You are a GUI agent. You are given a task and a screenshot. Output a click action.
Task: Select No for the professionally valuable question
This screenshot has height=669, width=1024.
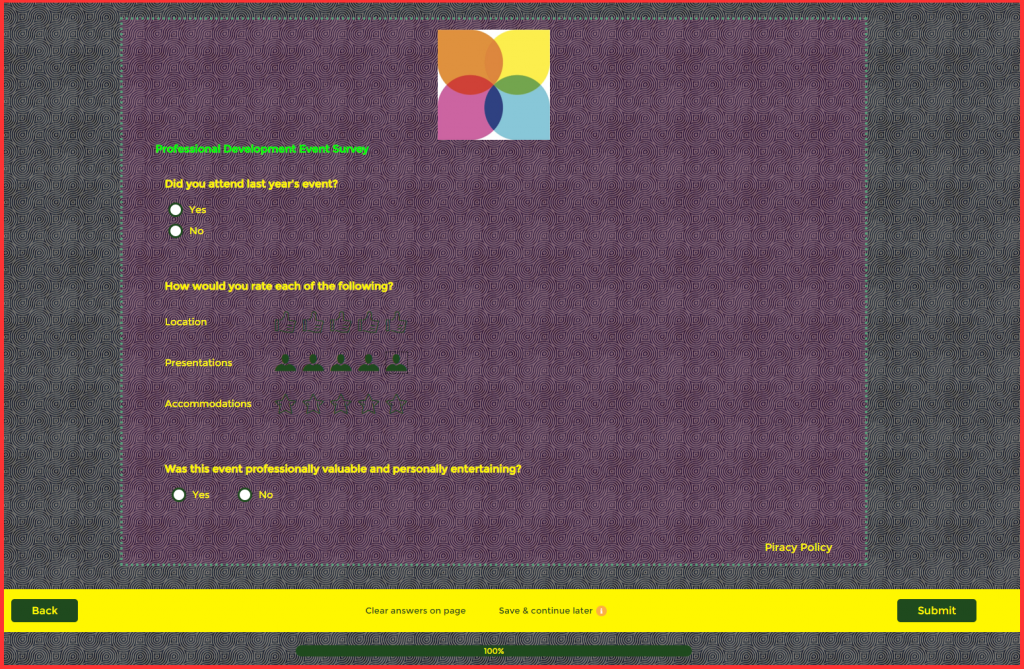pos(245,494)
